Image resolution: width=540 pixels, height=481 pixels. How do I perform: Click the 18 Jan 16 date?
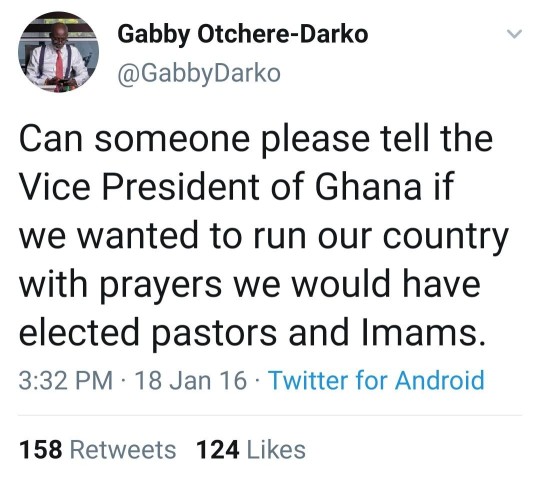(191, 381)
